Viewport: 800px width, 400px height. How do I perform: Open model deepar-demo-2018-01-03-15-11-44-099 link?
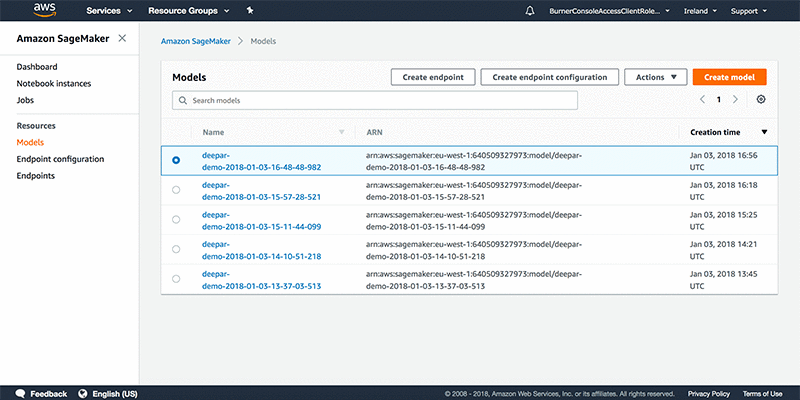click(261, 220)
